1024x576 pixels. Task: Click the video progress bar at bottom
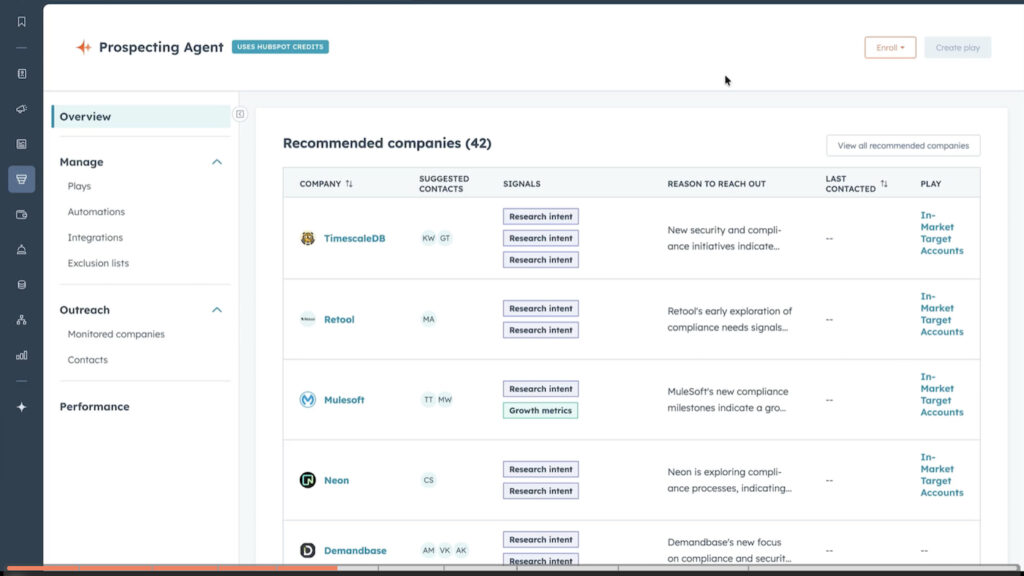(x=512, y=568)
